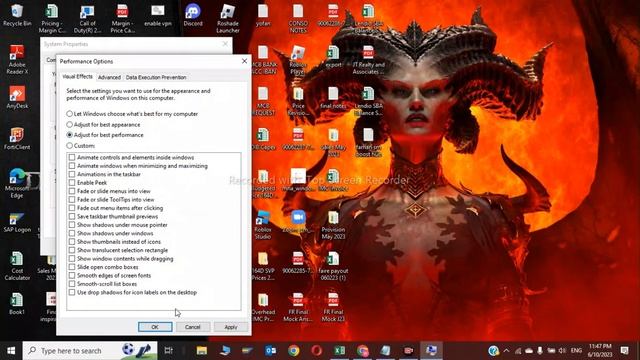Viewport: 640px width, 360px height.
Task: Click the ENG language indicator
Action: 576,351
